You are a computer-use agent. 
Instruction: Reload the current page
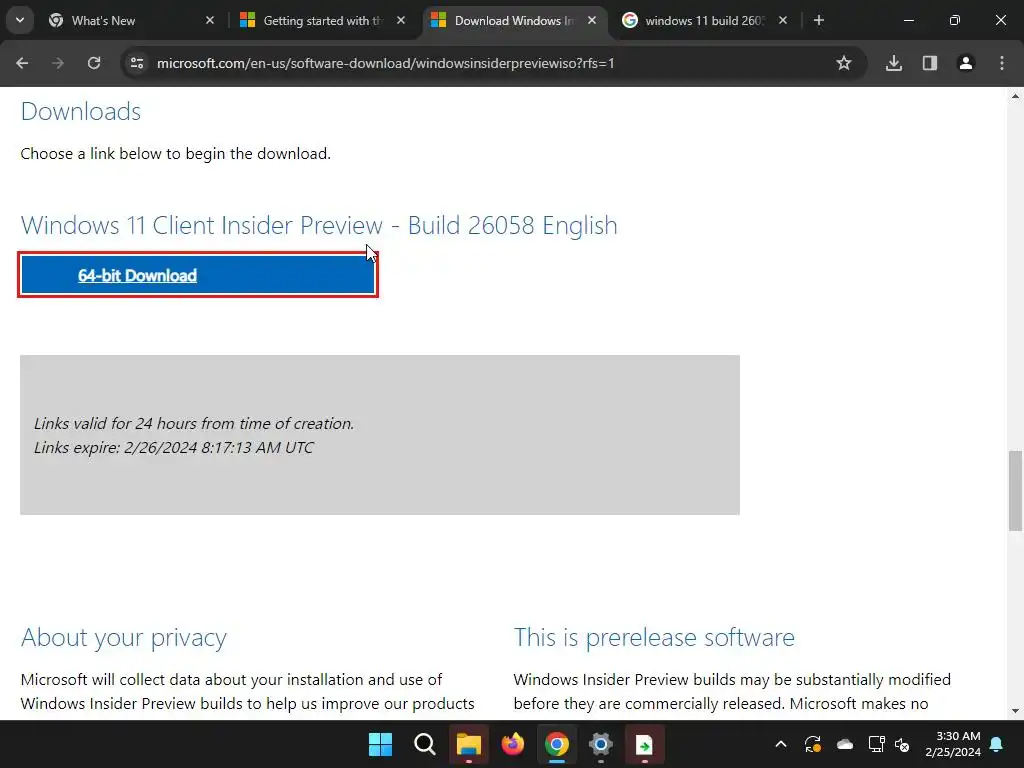pos(94,63)
